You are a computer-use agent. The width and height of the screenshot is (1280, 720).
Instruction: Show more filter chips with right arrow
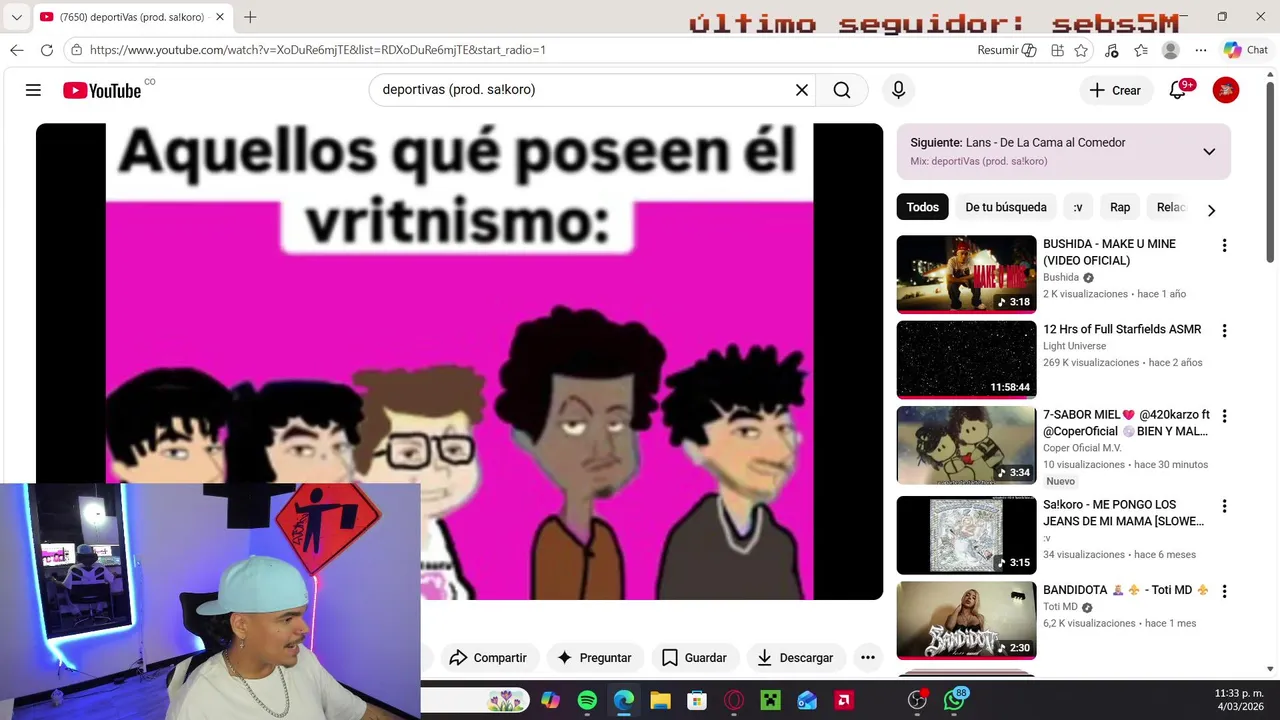(1211, 210)
